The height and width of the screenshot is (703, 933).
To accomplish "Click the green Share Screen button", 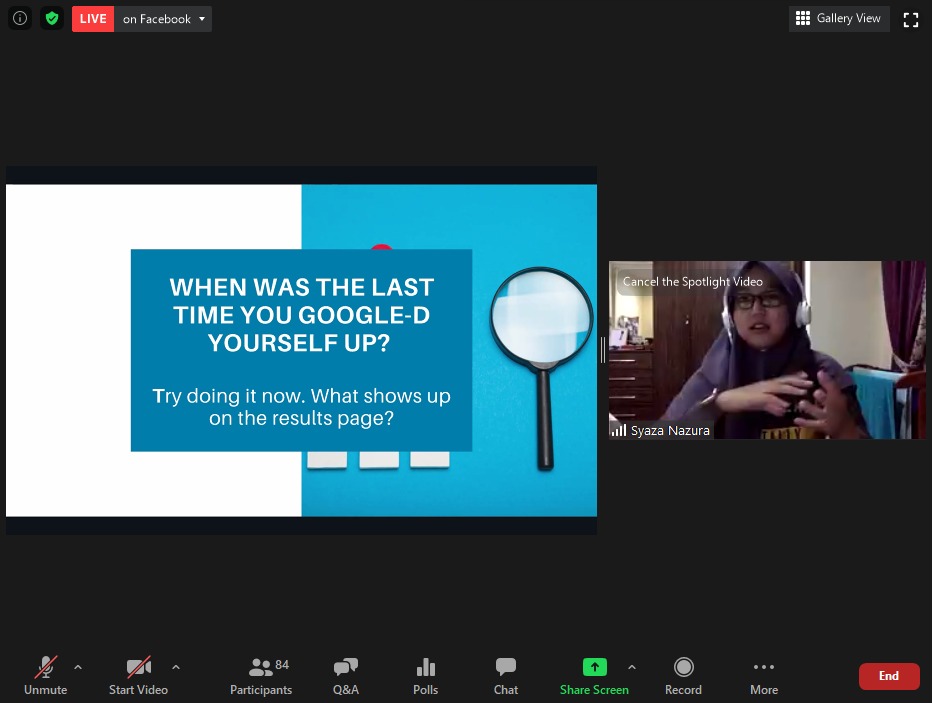I will pos(594,676).
